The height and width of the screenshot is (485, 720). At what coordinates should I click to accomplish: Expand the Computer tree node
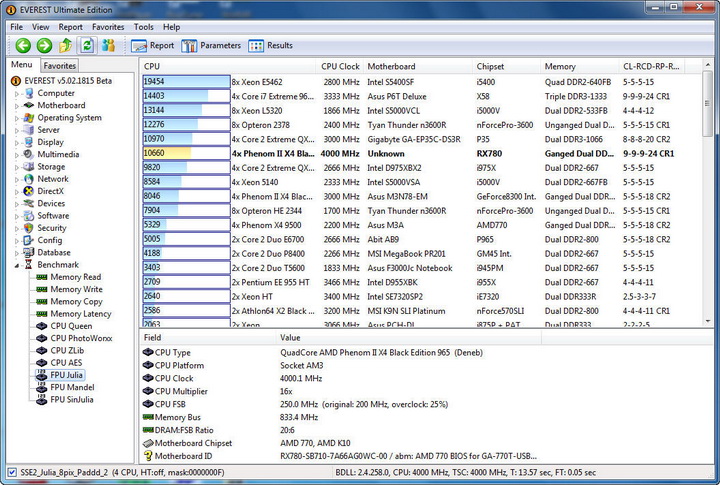click(x=17, y=93)
